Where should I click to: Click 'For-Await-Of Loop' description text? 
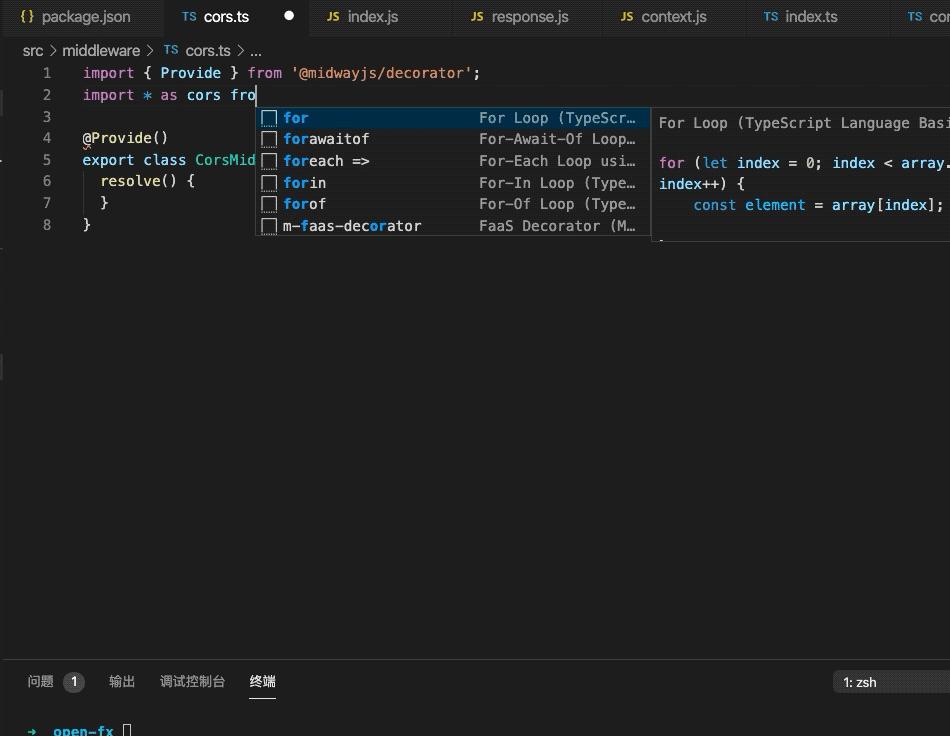click(557, 139)
